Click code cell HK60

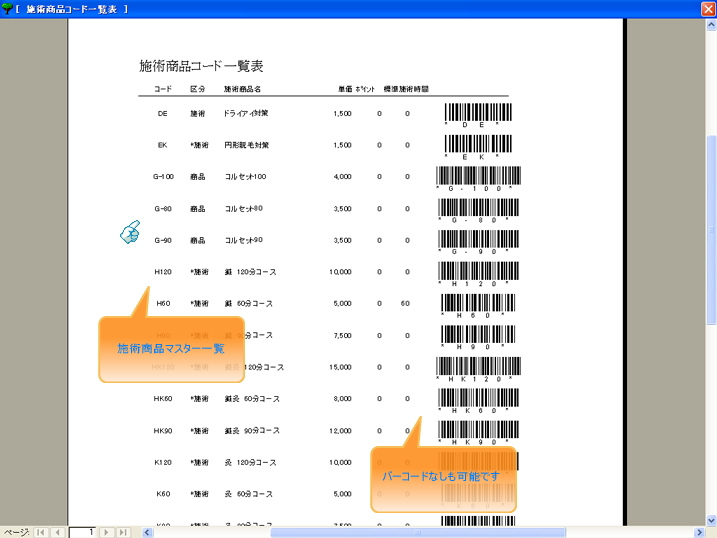pyautogui.click(x=163, y=399)
